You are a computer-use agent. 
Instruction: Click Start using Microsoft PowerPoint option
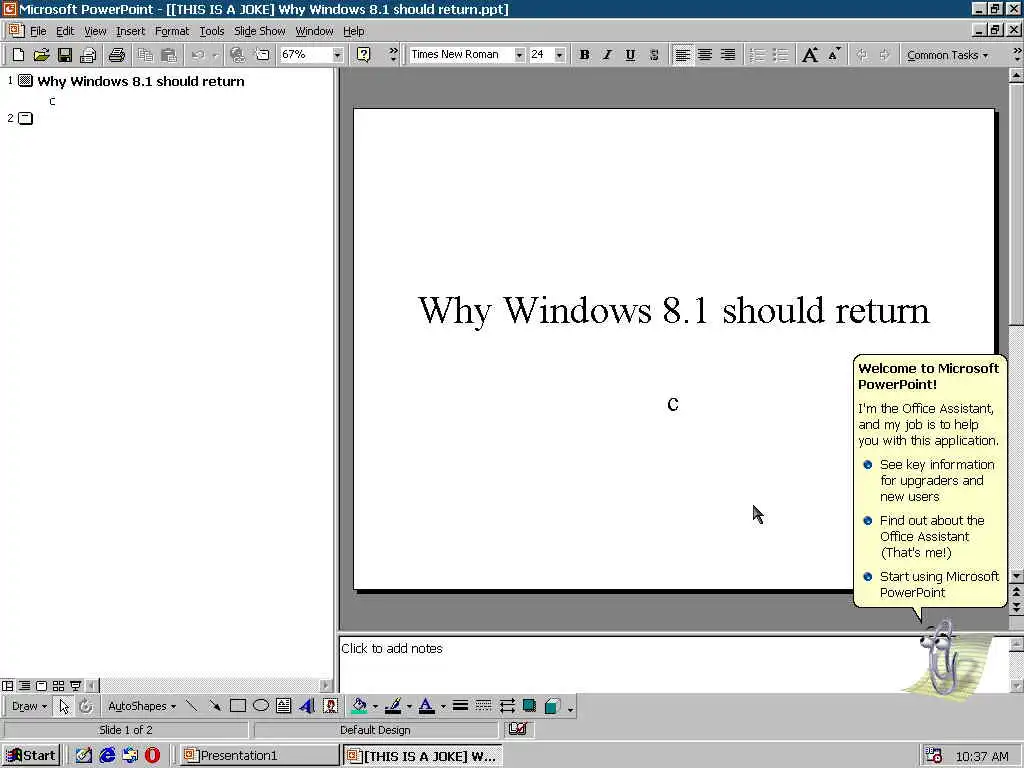[x=931, y=584]
